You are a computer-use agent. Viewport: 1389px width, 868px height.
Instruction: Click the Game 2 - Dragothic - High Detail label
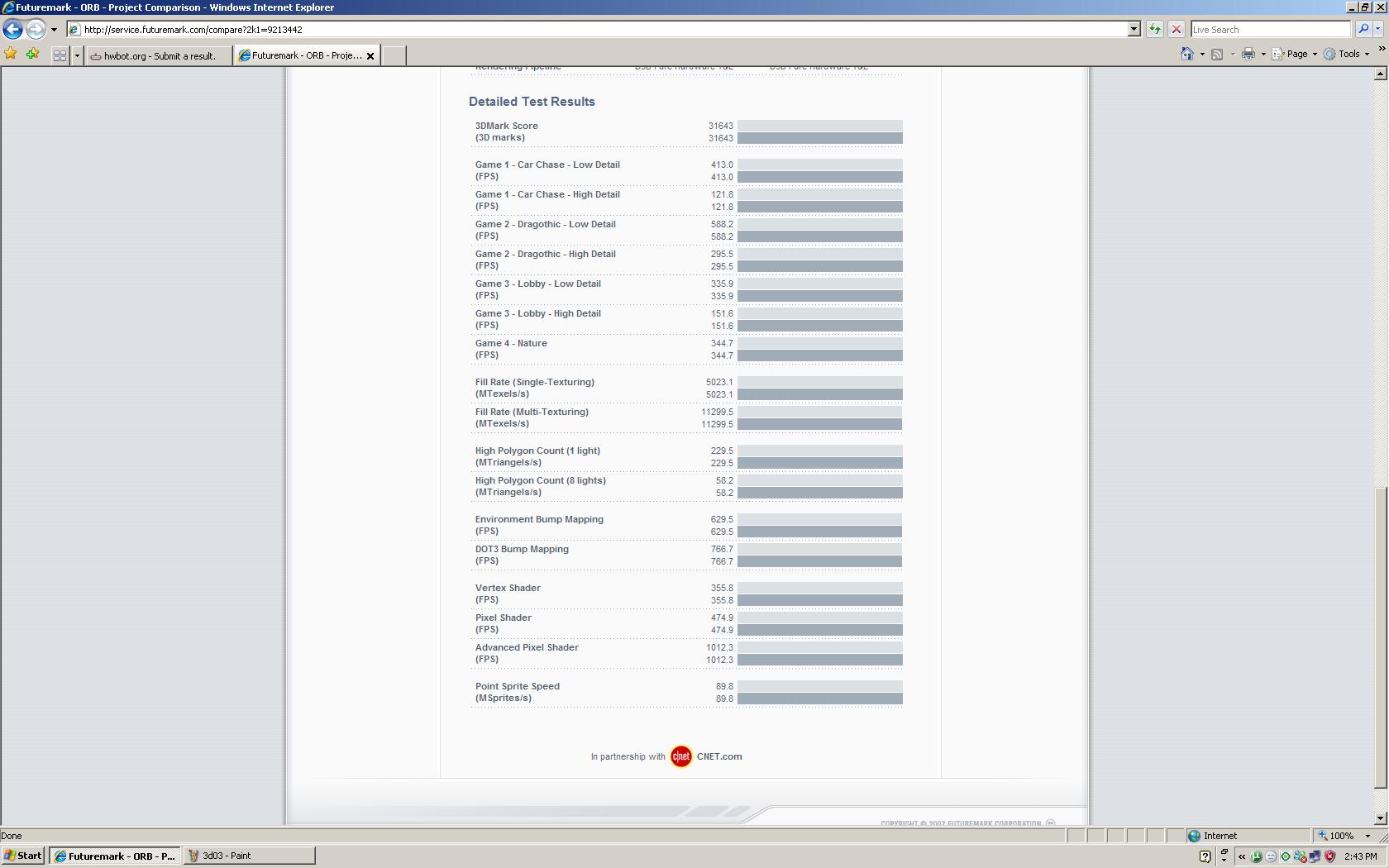click(x=546, y=254)
